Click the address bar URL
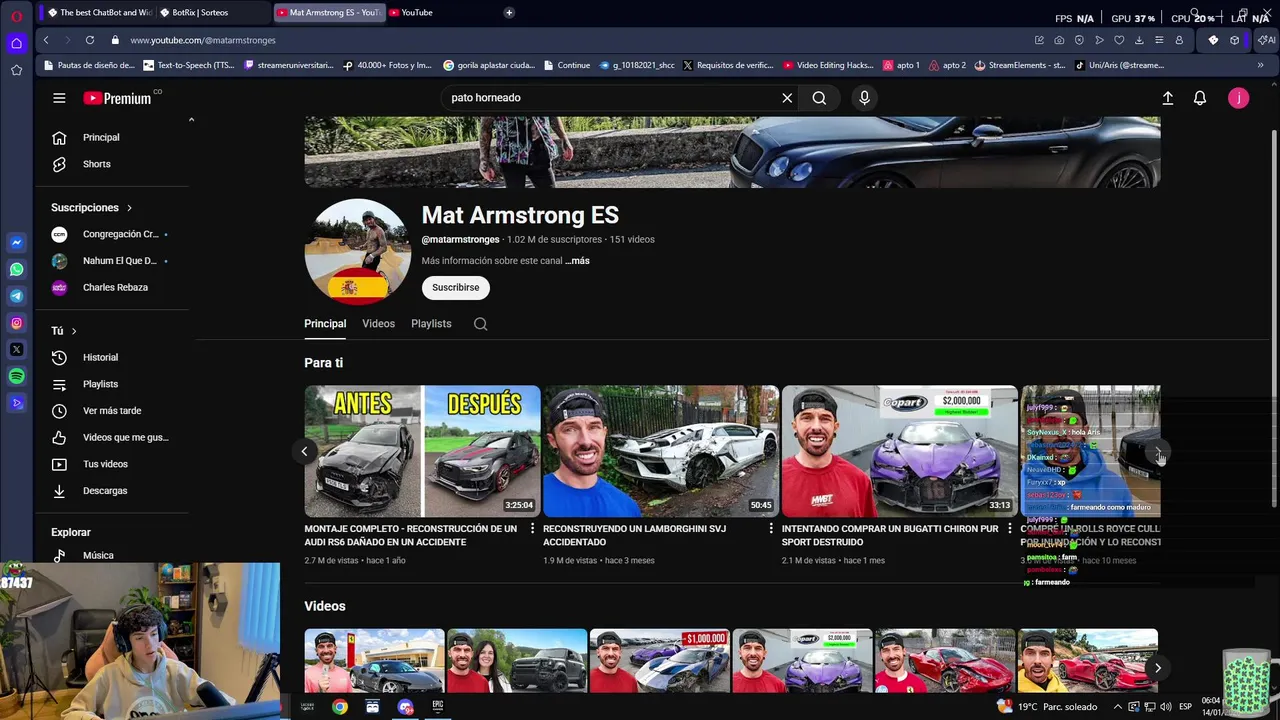The width and height of the screenshot is (1280, 720). (x=203, y=40)
